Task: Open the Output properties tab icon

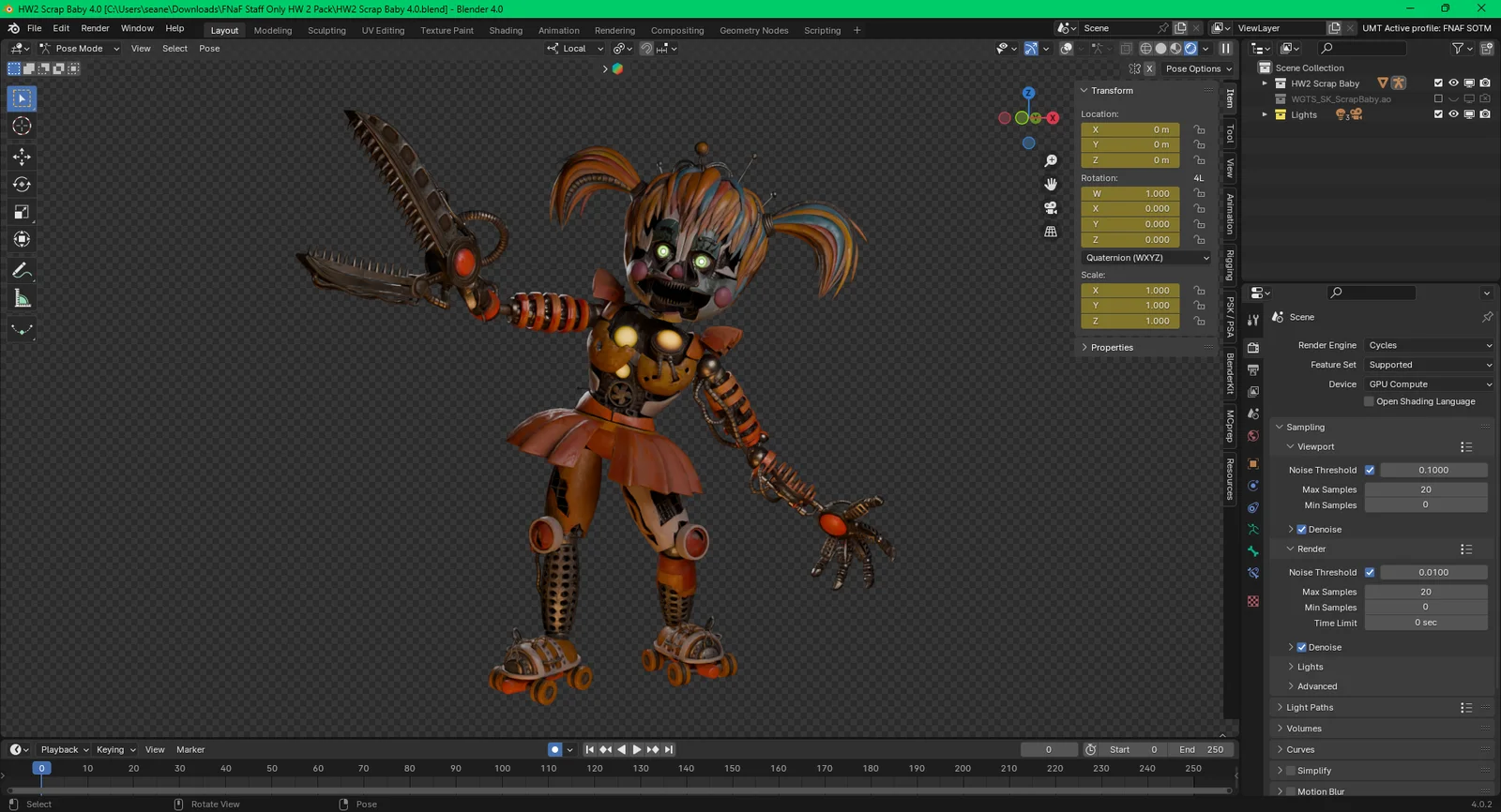Action: [x=1253, y=370]
